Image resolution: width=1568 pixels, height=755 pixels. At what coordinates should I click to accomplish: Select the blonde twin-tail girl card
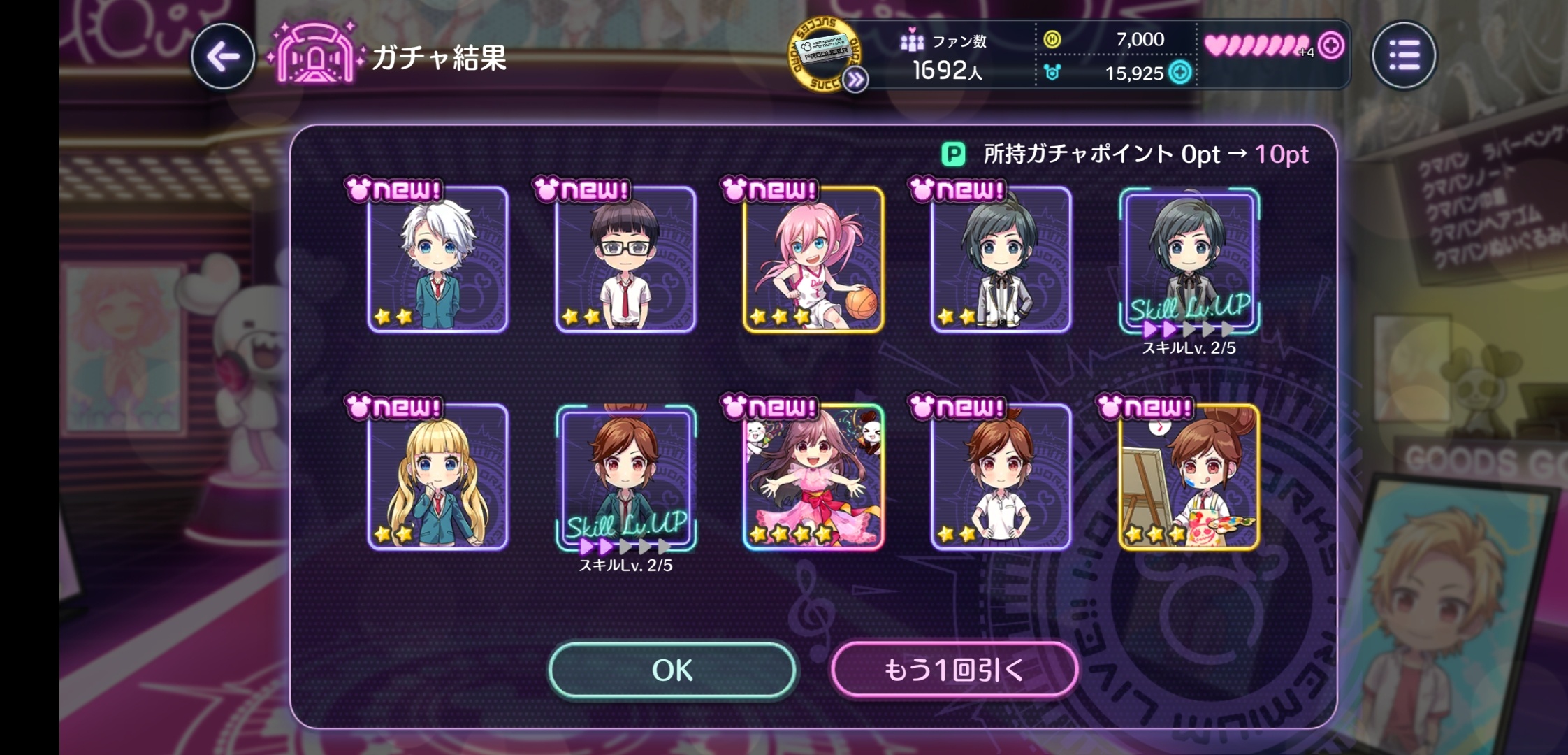pyautogui.click(x=437, y=477)
